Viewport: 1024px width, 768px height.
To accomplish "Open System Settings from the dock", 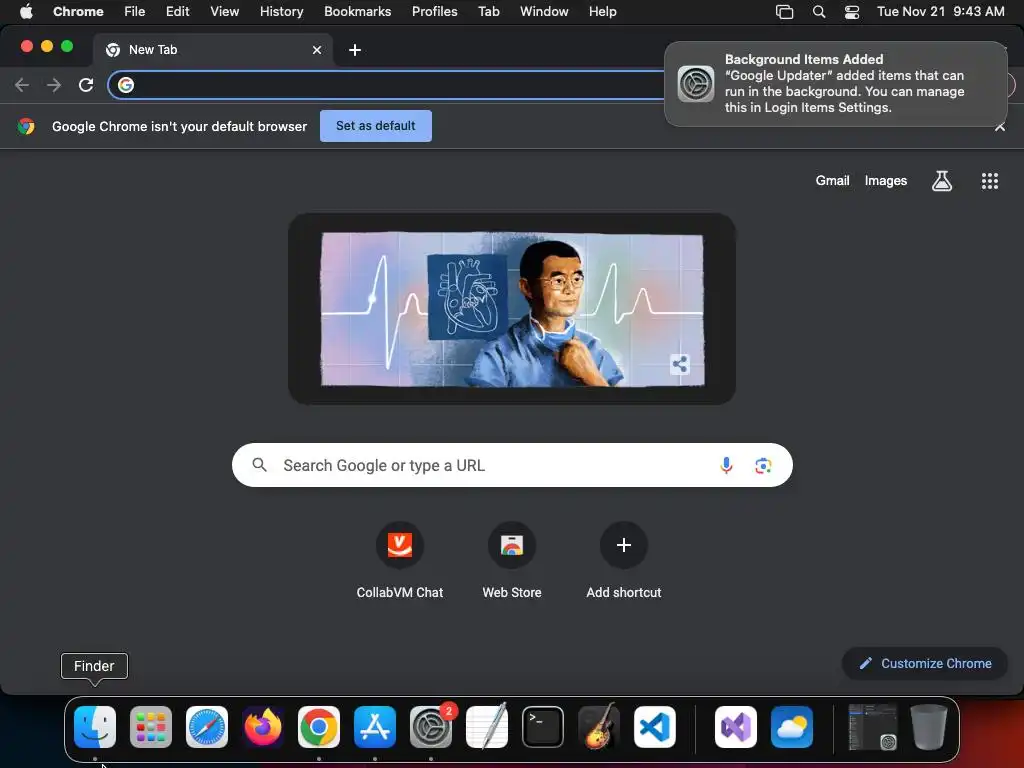I will (431, 726).
